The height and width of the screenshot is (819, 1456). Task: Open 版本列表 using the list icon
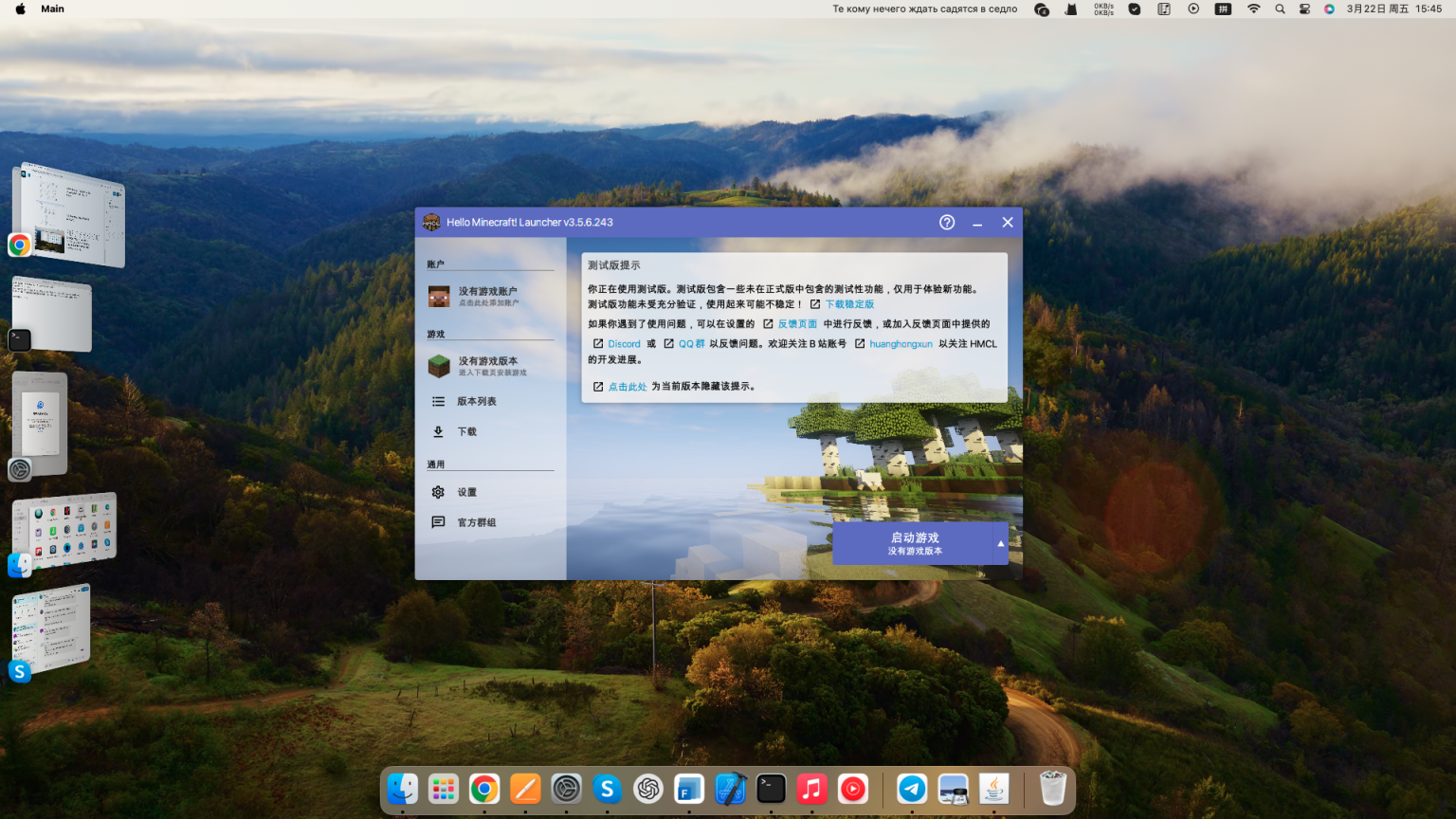click(438, 401)
